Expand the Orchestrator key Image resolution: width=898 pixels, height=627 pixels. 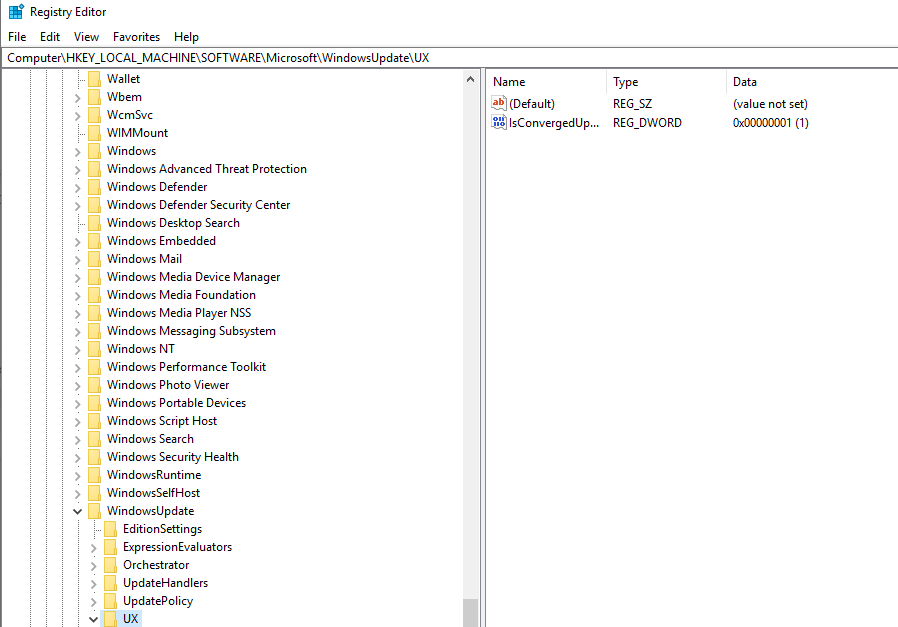coord(93,566)
